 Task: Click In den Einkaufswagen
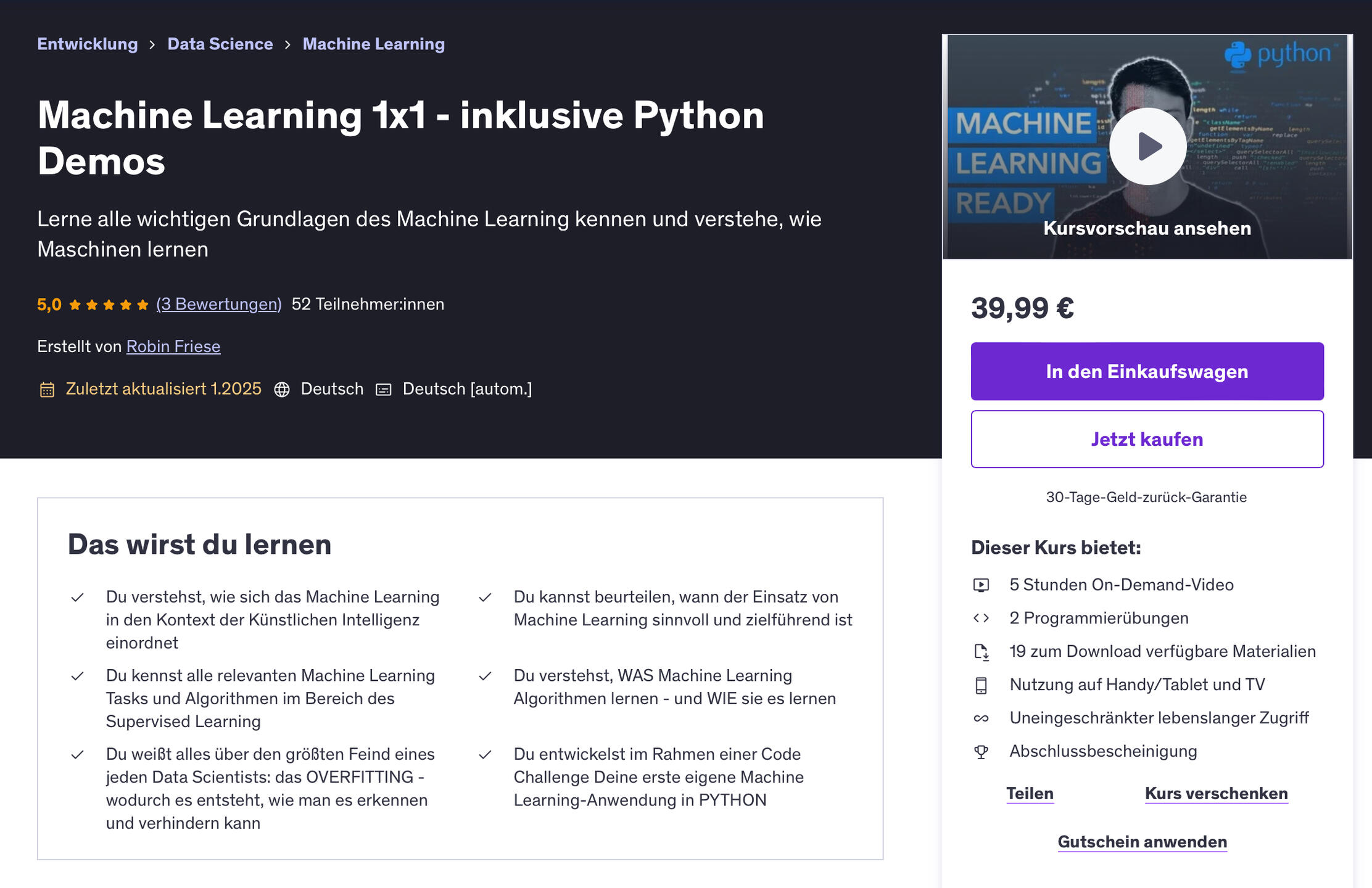[x=1146, y=371]
